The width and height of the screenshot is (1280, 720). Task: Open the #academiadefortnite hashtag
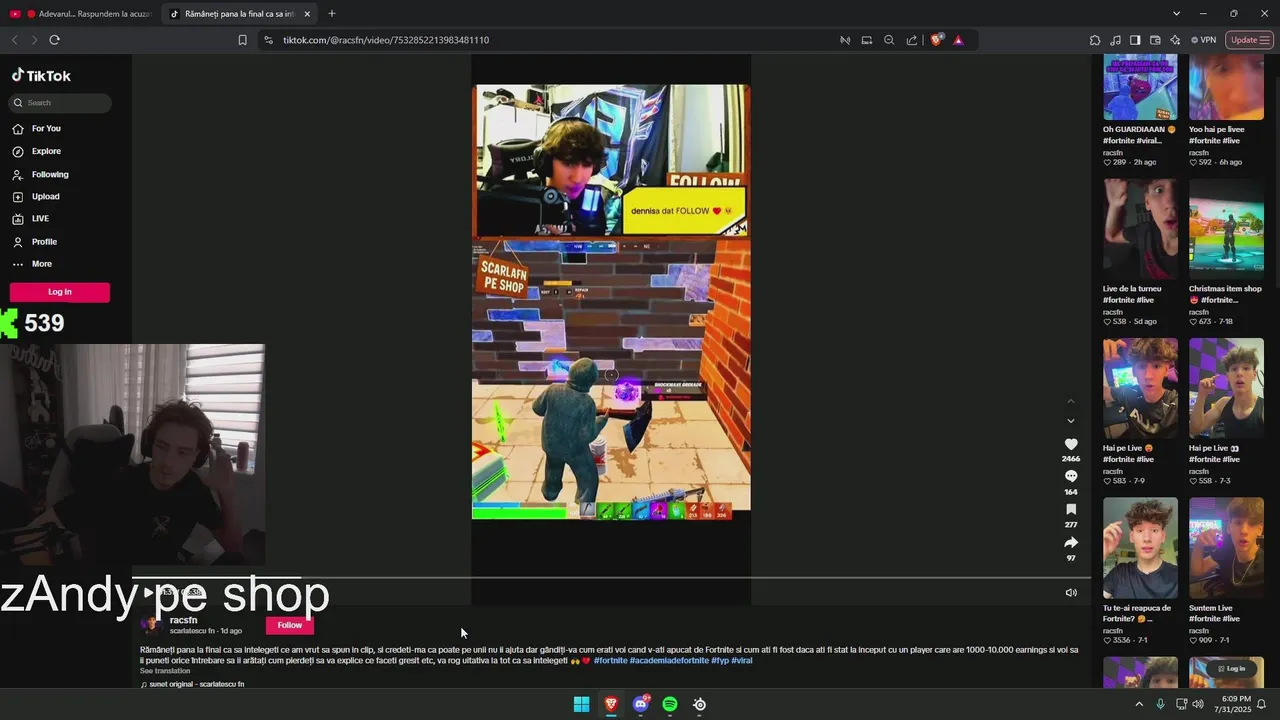tap(669, 661)
